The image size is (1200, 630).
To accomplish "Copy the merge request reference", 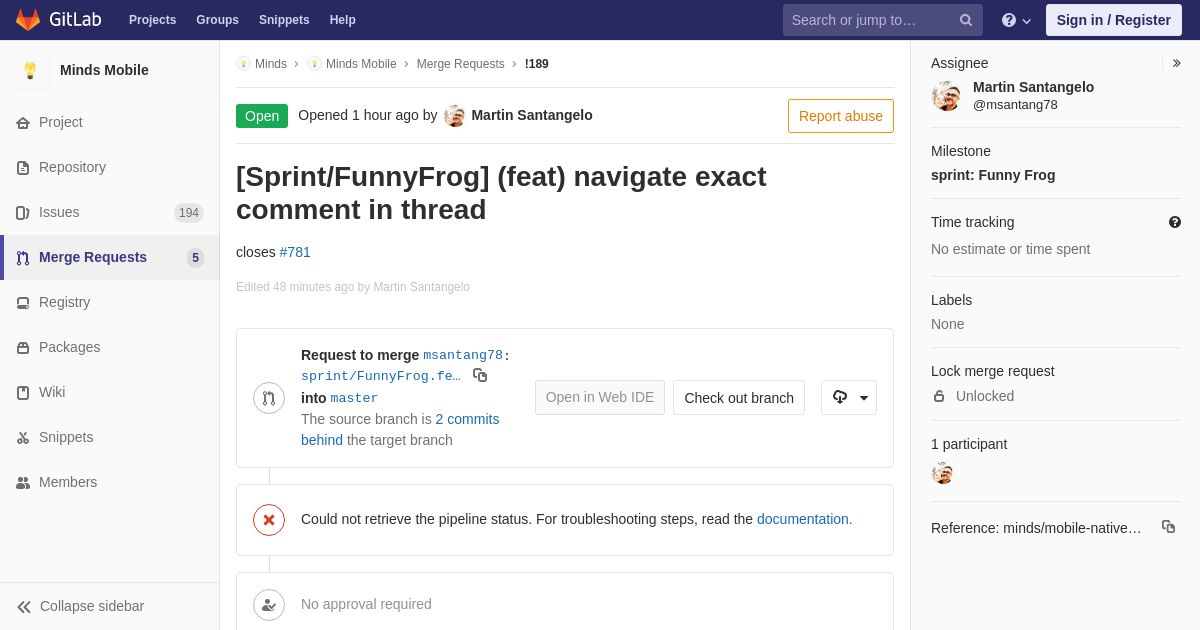I will pos(1168,527).
